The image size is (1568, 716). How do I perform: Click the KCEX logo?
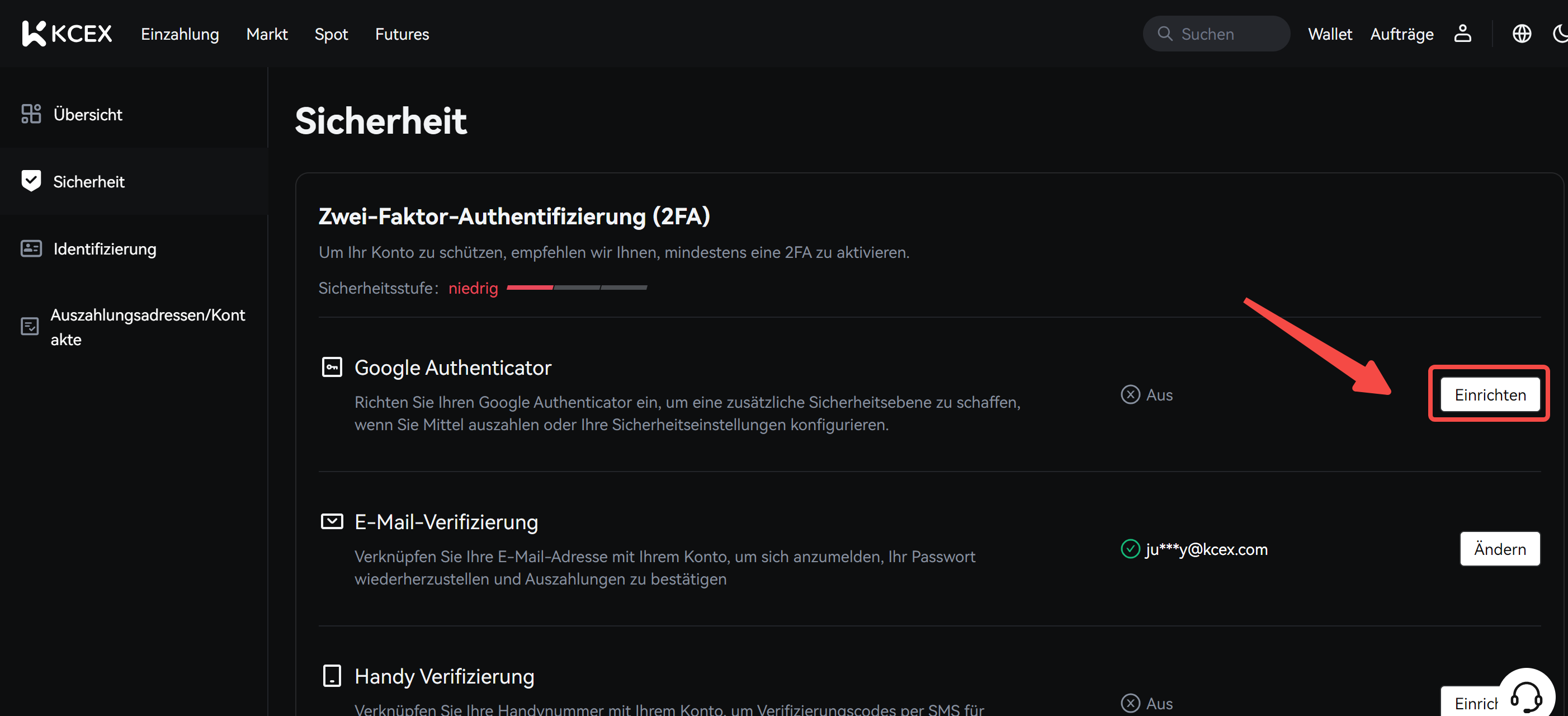pyautogui.click(x=67, y=34)
